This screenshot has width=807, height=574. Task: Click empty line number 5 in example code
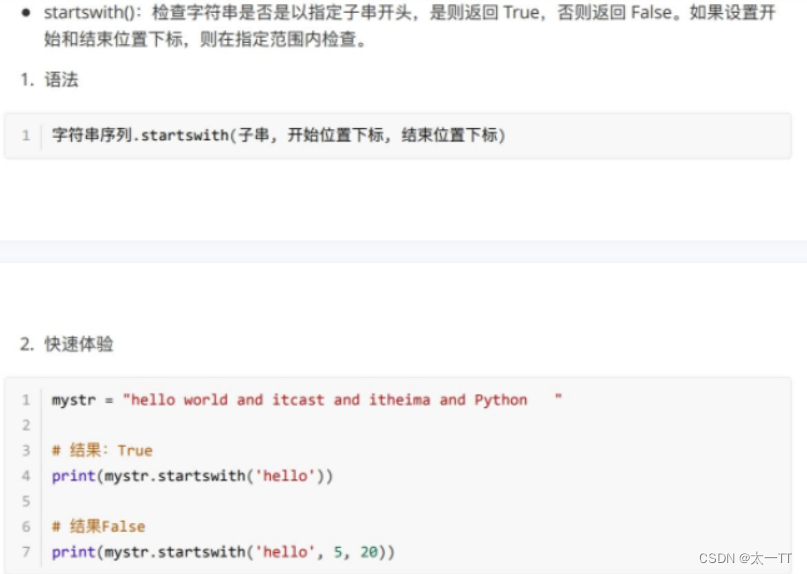(26, 501)
